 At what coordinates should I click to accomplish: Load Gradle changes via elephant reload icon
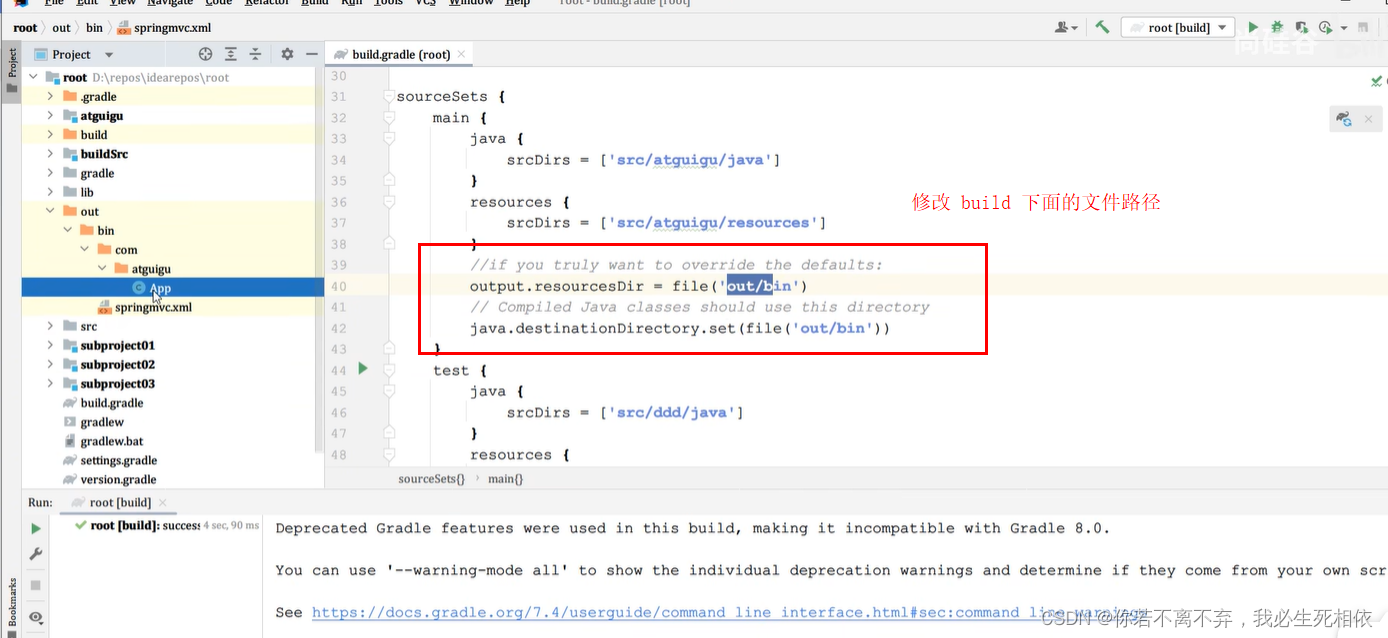[1344, 119]
